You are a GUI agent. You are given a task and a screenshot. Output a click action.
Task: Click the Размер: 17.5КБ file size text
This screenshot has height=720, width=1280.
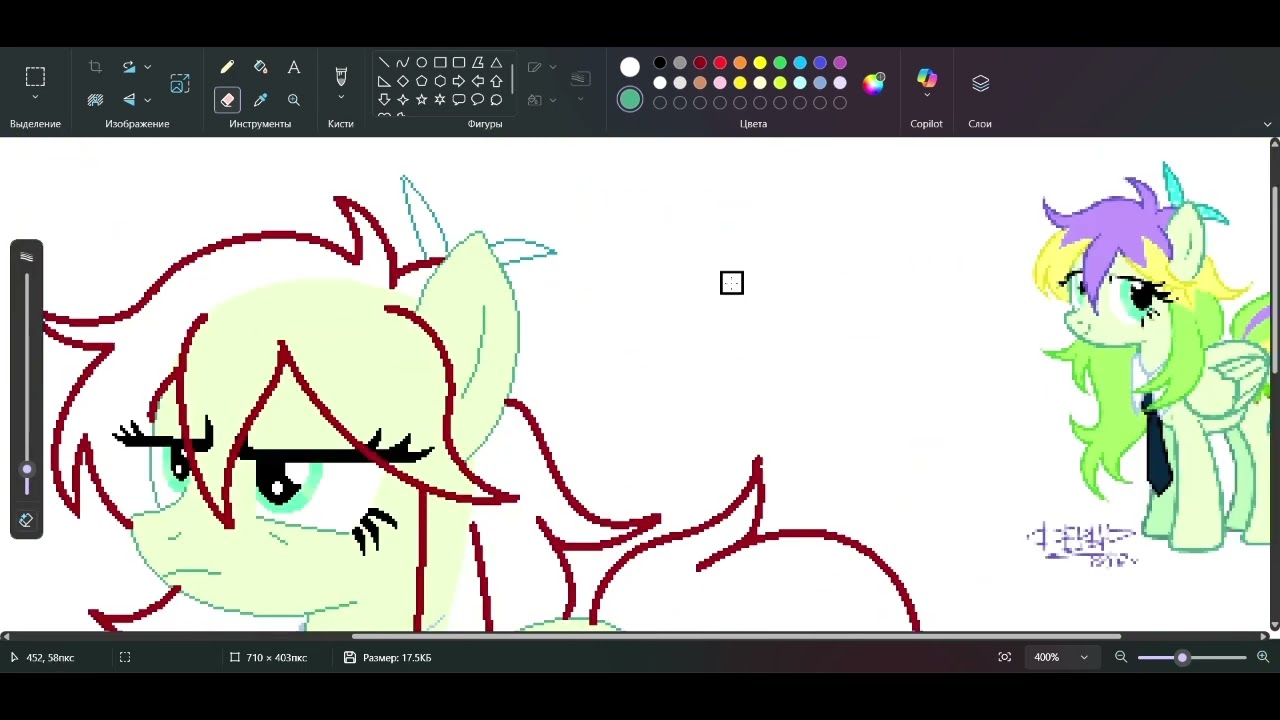pos(397,657)
